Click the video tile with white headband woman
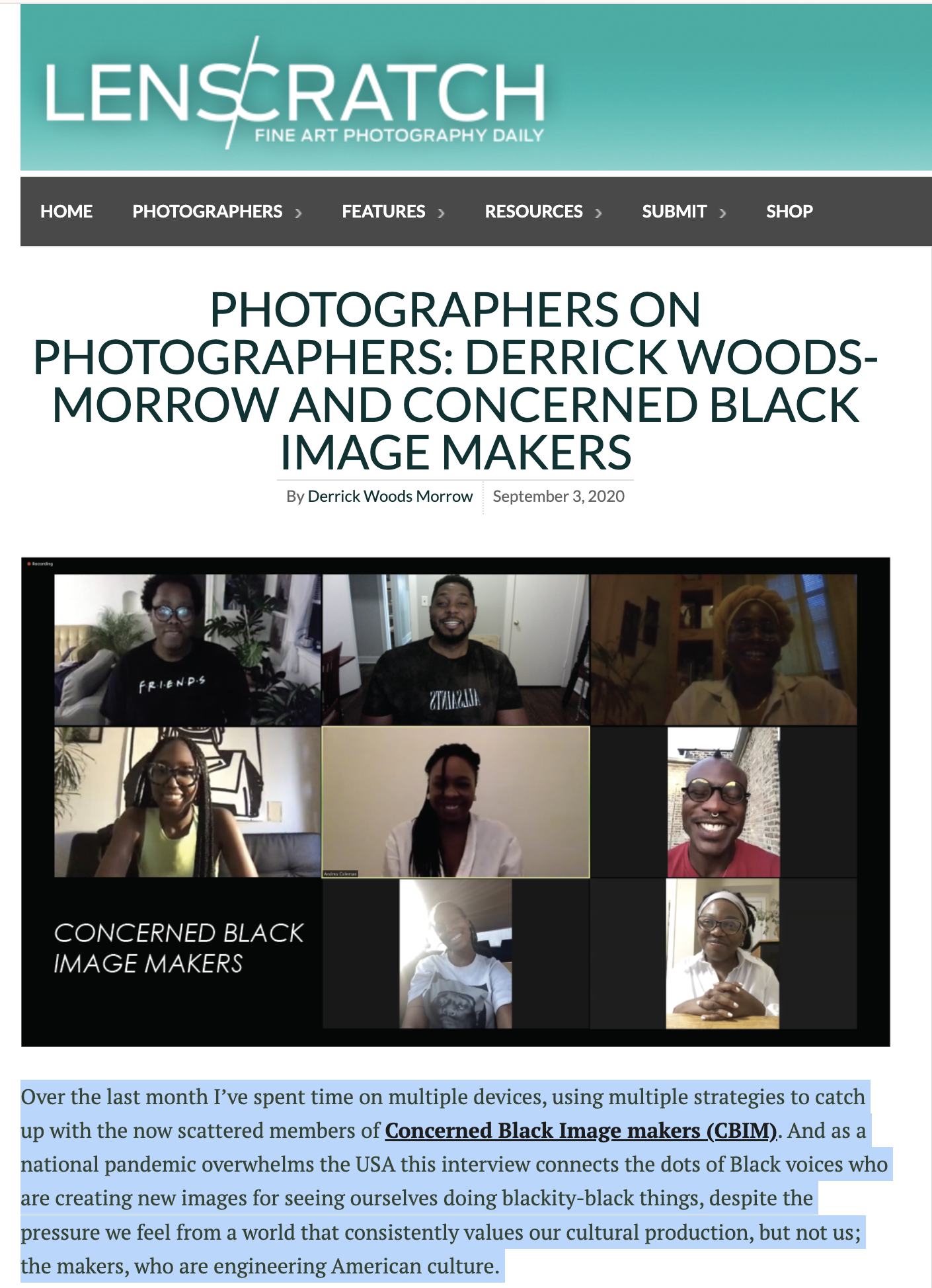The height and width of the screenshot is (1288, 932). tap(722, 953)
